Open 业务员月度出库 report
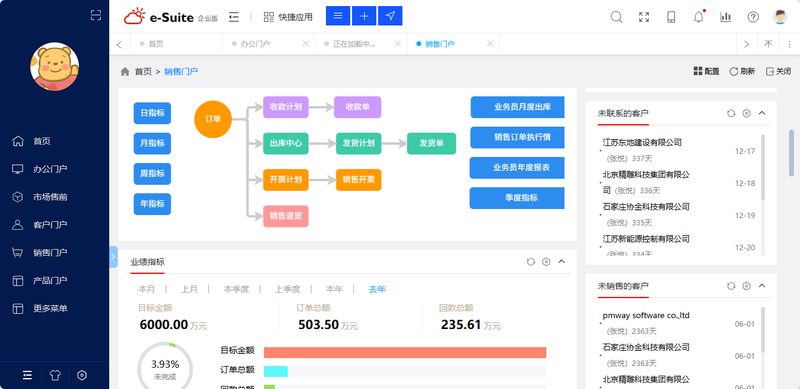 pyautogui.click(x=517, y=107)
